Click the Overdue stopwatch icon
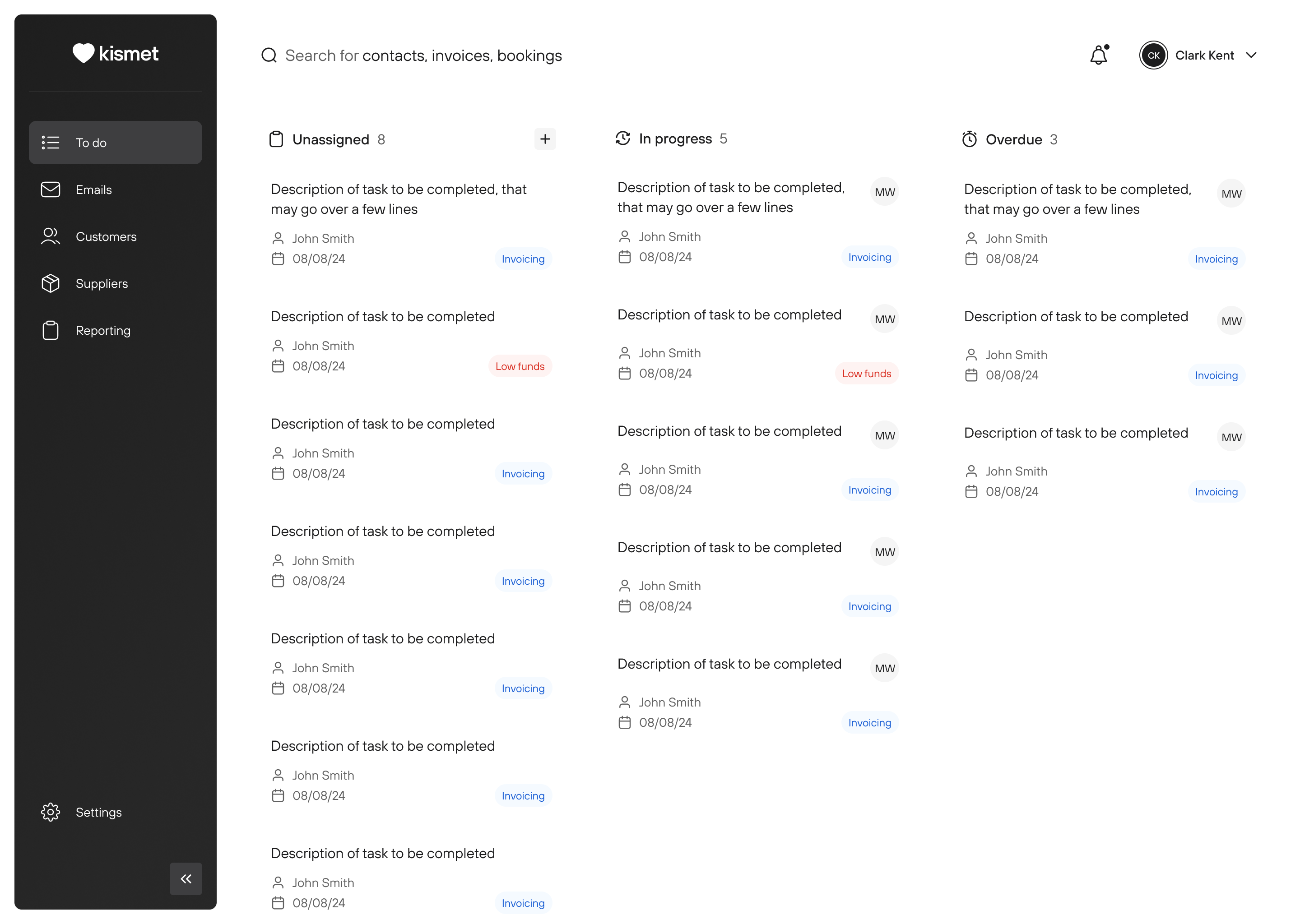The height and width of the screenshot is (924, 1300). pos(969,139)
